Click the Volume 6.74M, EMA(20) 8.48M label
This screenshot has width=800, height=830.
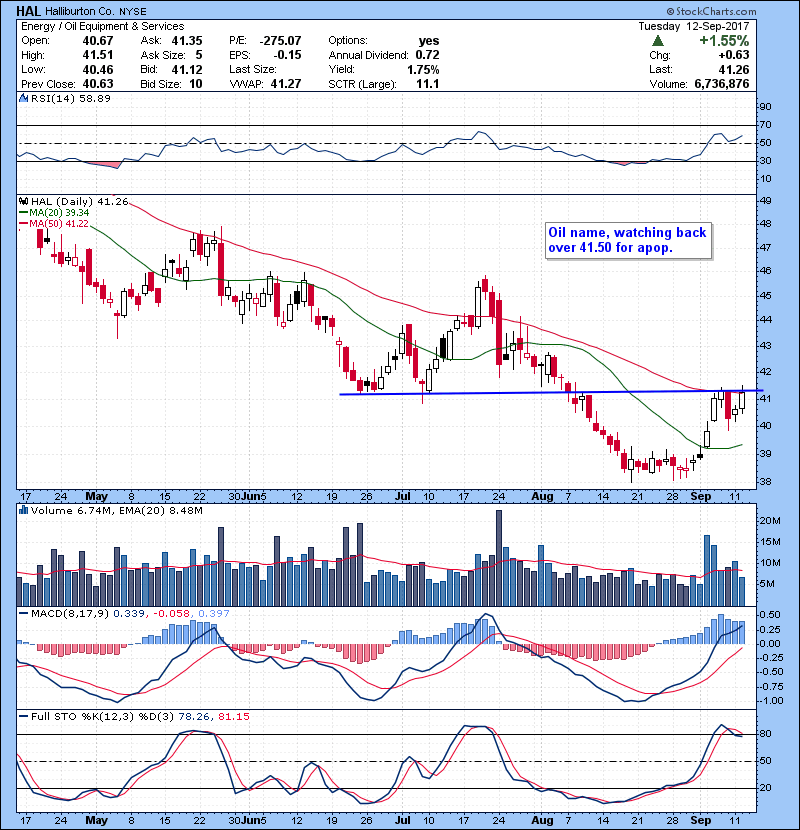(x=116, y=511)
